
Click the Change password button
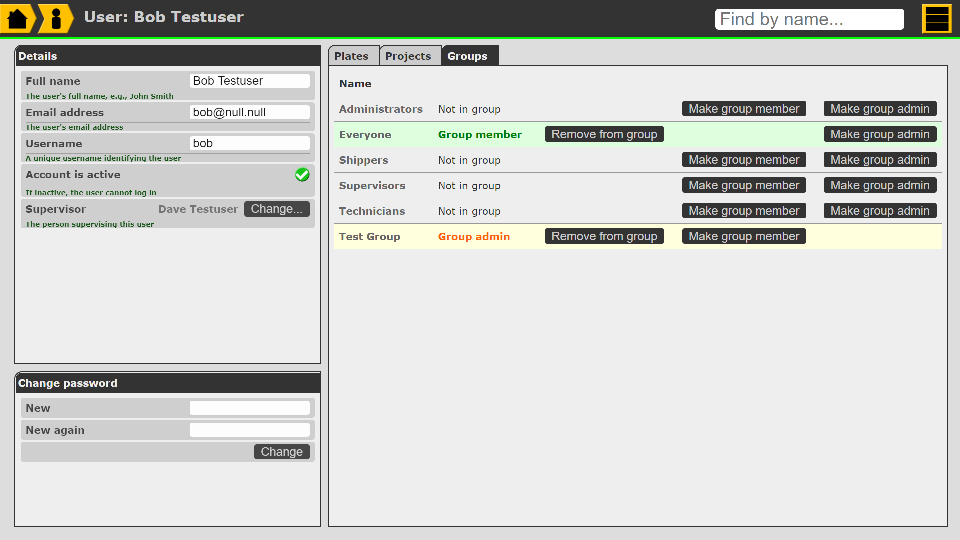[x=282, y=452]
